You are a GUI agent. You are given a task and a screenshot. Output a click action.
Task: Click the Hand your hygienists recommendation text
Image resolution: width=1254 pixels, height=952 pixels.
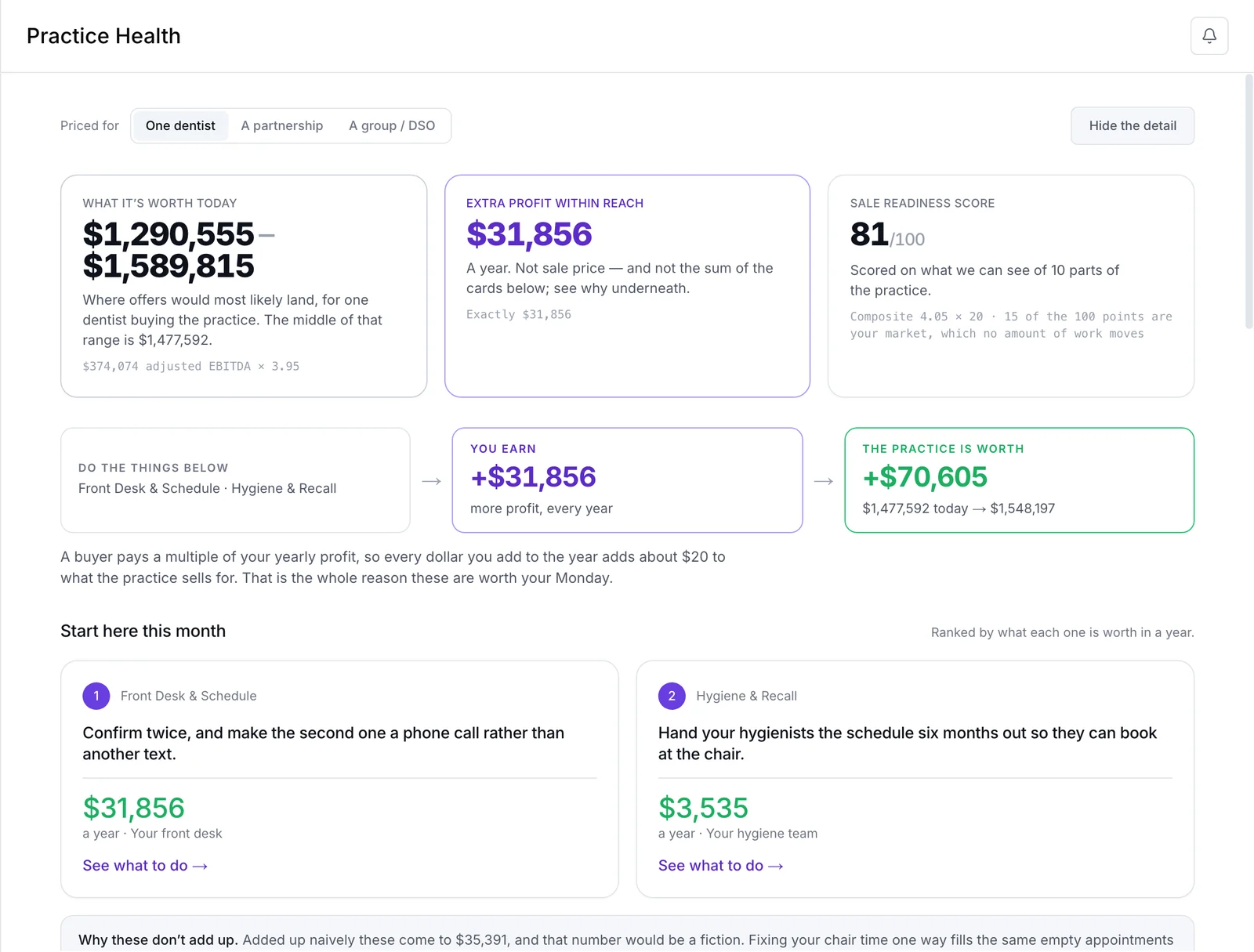tap(908, 744)
